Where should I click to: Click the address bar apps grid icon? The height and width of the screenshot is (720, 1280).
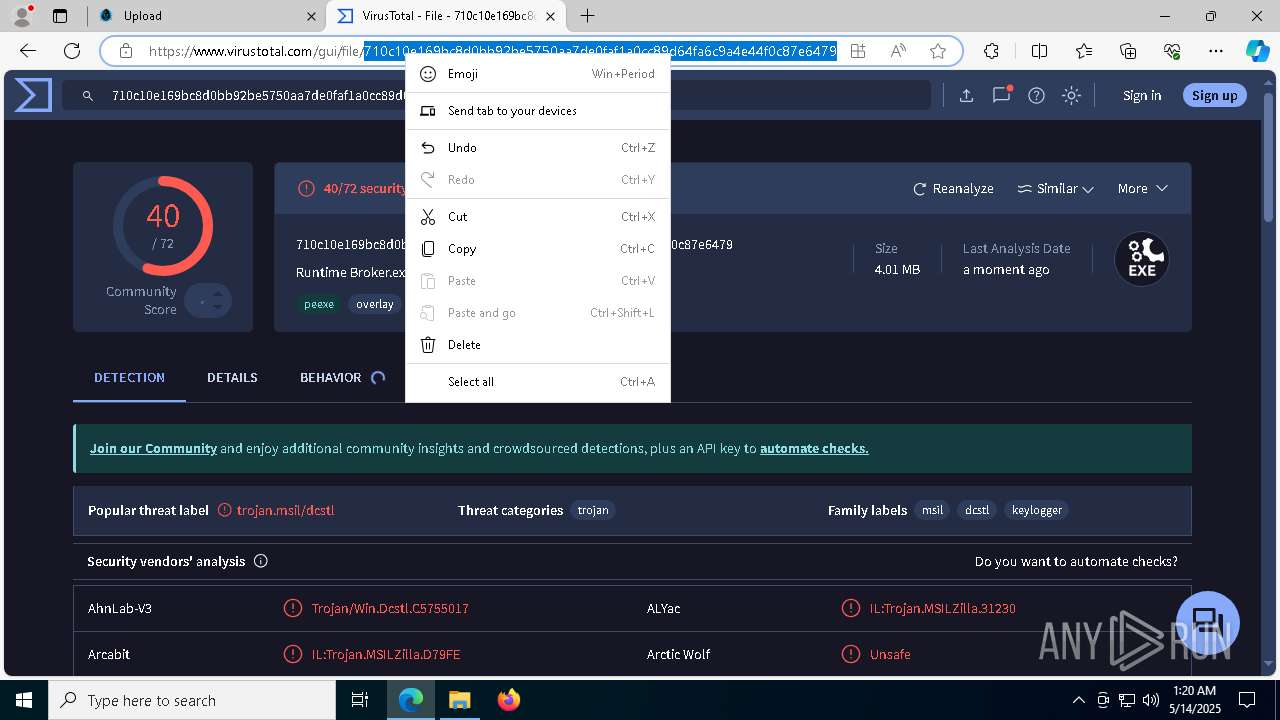pyautogui.click(x=858, y=51)
